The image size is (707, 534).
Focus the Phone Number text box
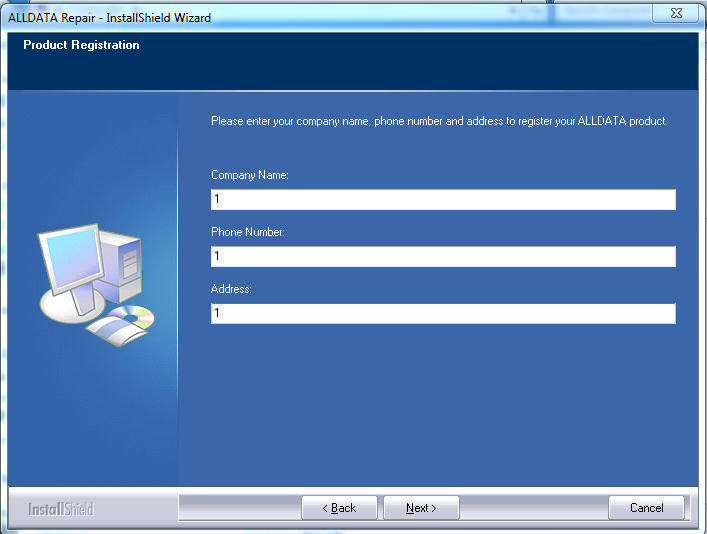pyautogui.click(x=443, y=256)
